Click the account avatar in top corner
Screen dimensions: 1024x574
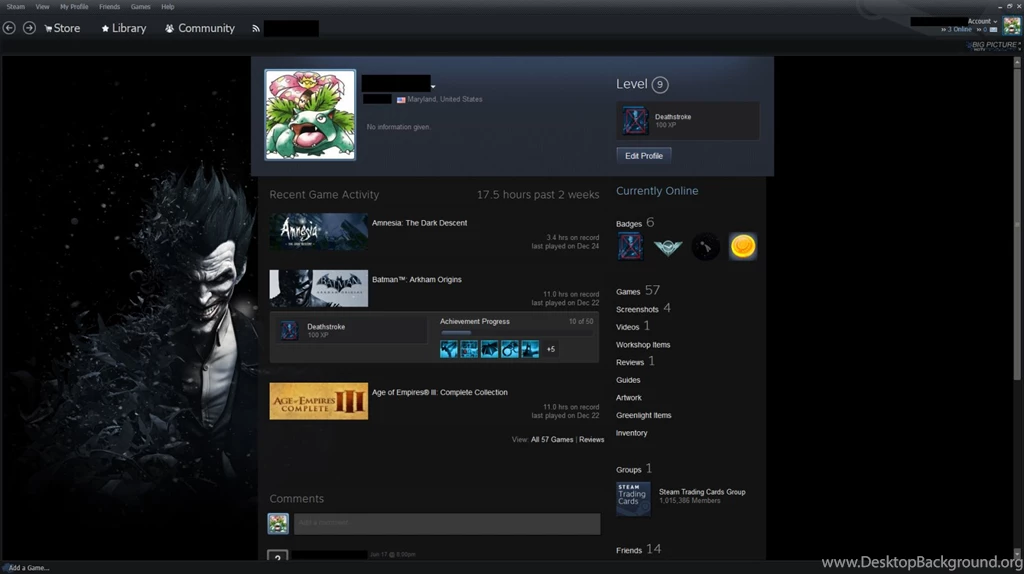click(x=1012, y=26)
